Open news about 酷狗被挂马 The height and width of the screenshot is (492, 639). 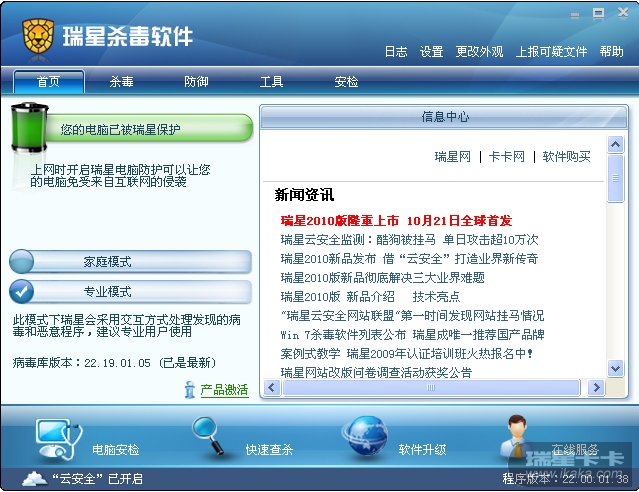[x=409, y=240]
